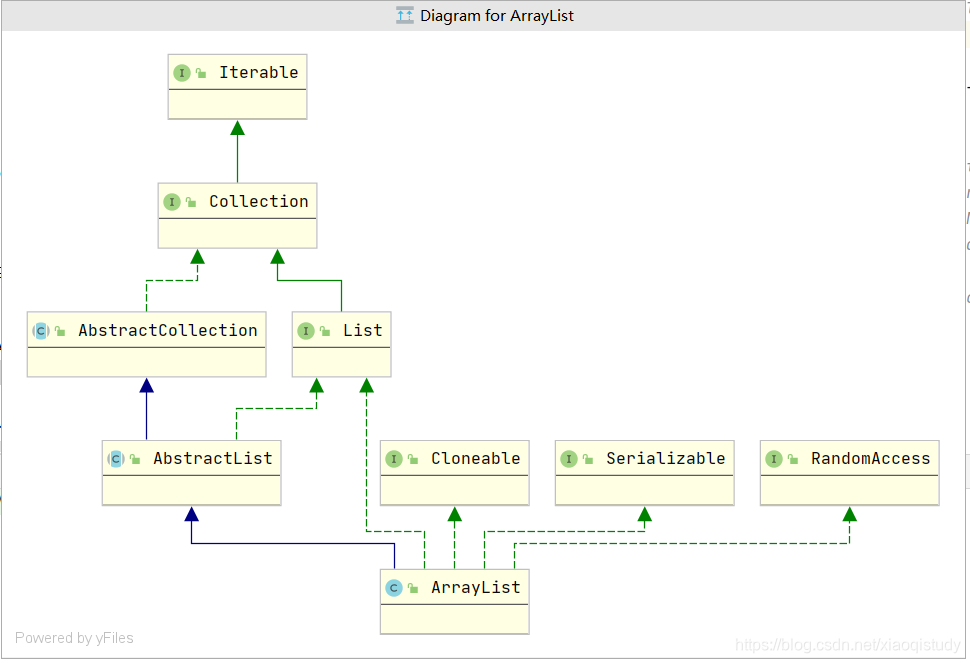Click the interface icon beside Collection
Screen dimensions: 970x663
[171, 202]
